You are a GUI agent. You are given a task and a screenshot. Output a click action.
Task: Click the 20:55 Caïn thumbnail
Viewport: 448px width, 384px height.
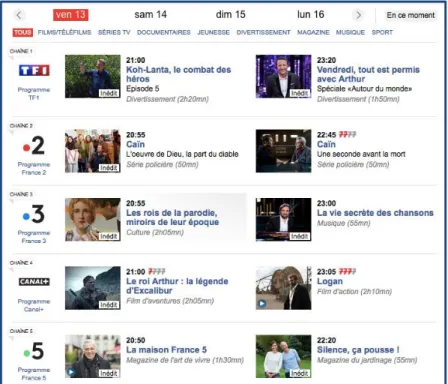(93, 151)
